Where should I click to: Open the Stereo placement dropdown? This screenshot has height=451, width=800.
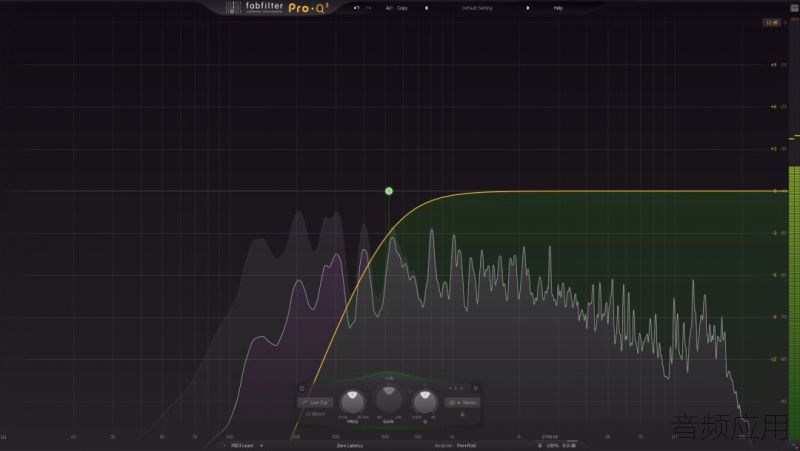pos(462,403)
